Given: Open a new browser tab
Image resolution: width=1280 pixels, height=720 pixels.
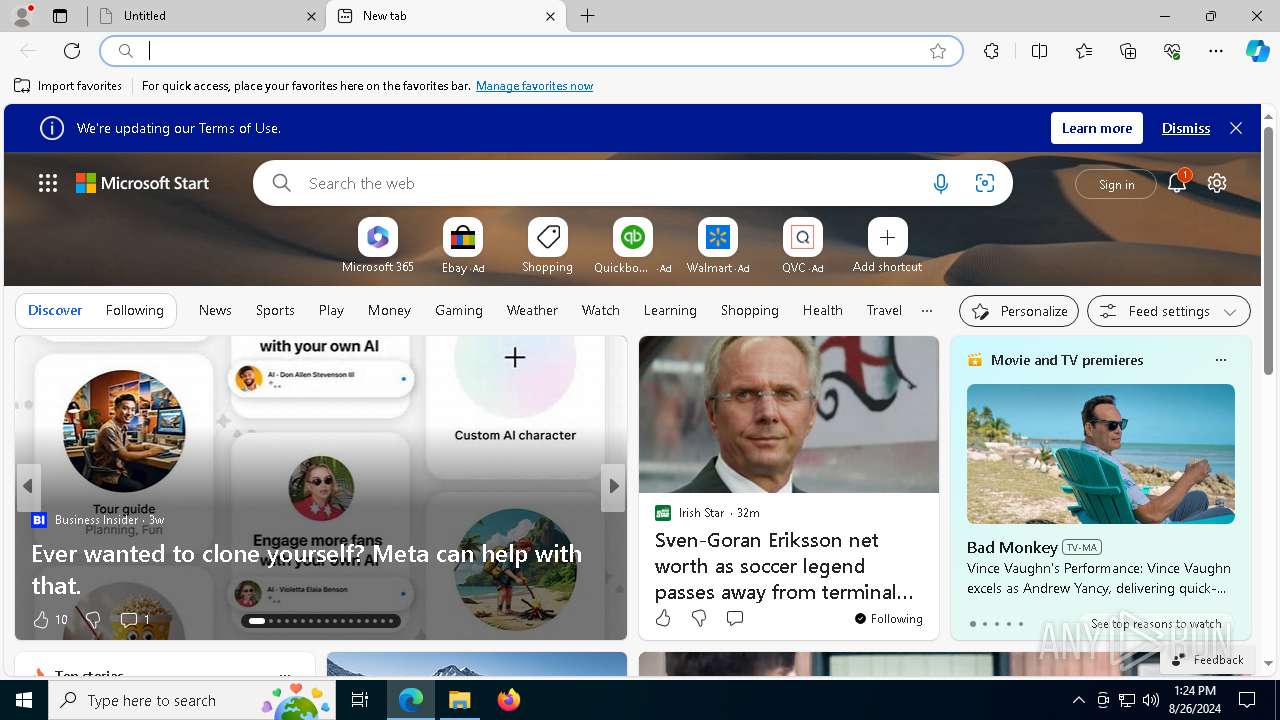Looking at the screenshot, I should 588,16.
